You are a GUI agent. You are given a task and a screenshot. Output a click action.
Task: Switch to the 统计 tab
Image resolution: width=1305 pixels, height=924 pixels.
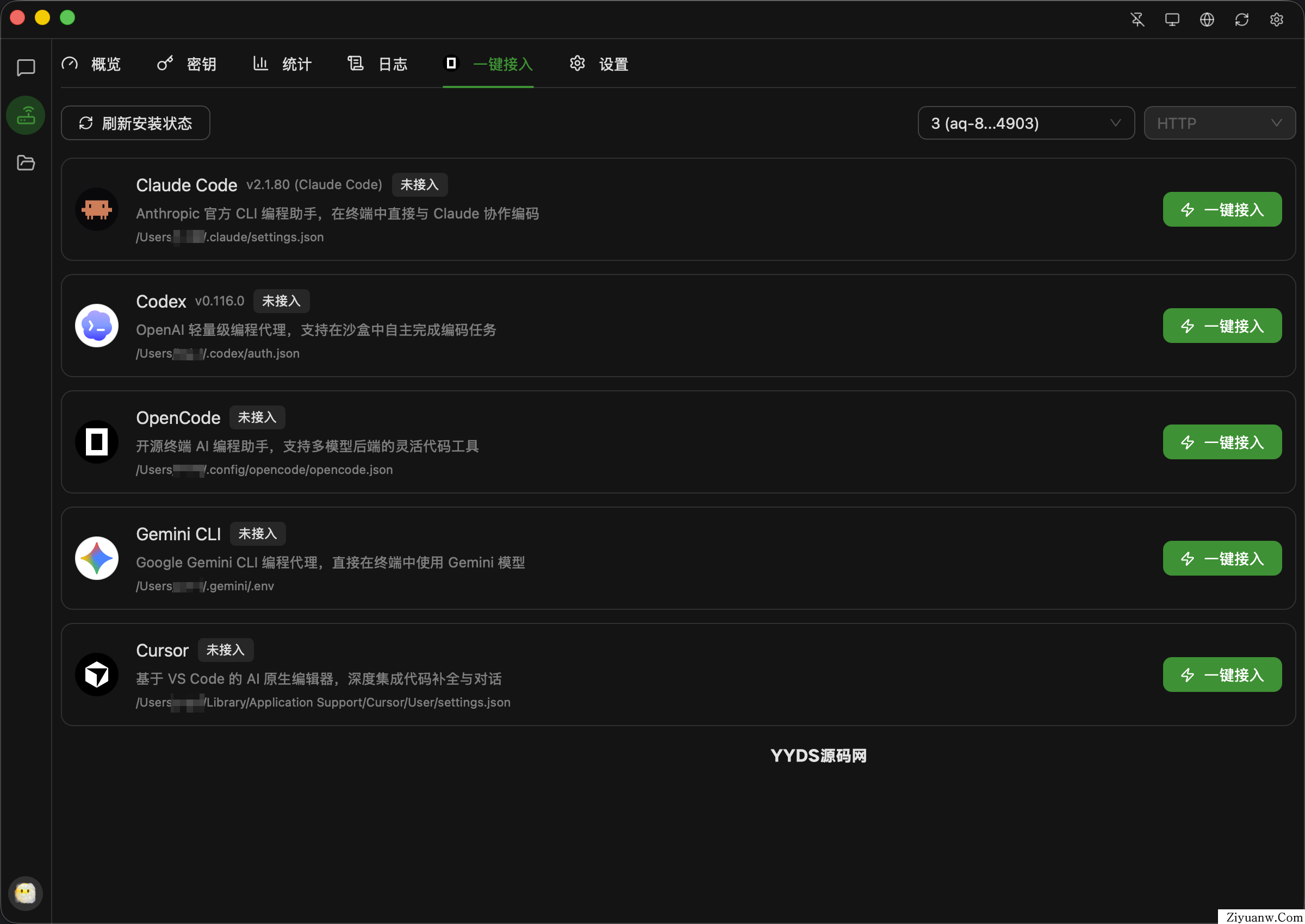(282, 64)
